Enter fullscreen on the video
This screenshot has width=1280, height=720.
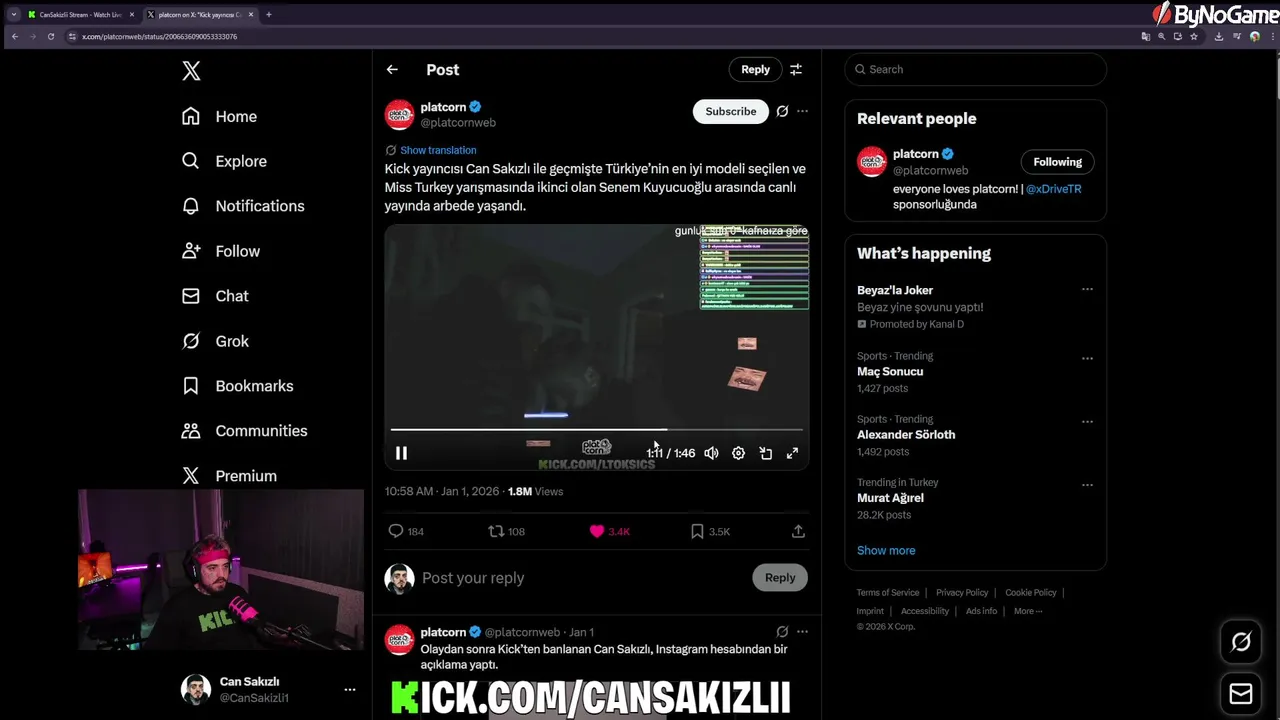tap(792, 453)
